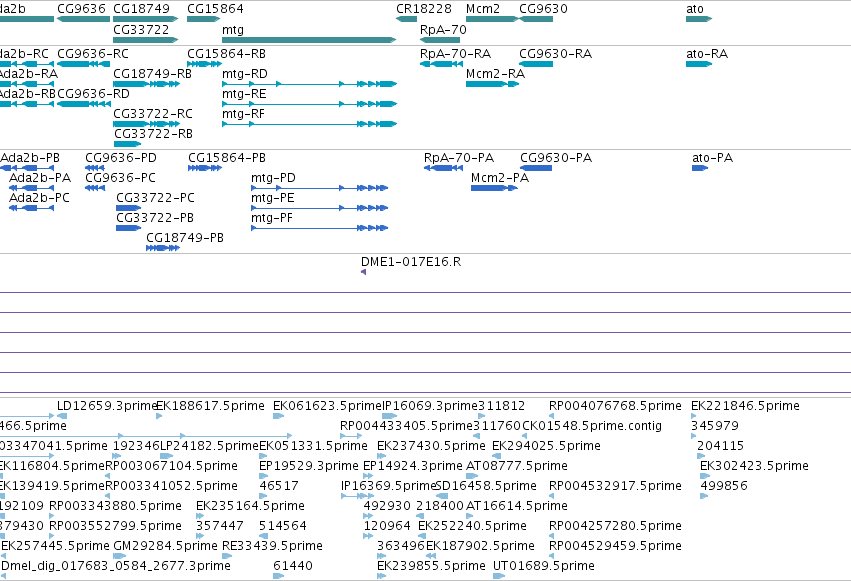Select the RpA-70-RA transcript

pyautogui.click(x=444, y=64)
